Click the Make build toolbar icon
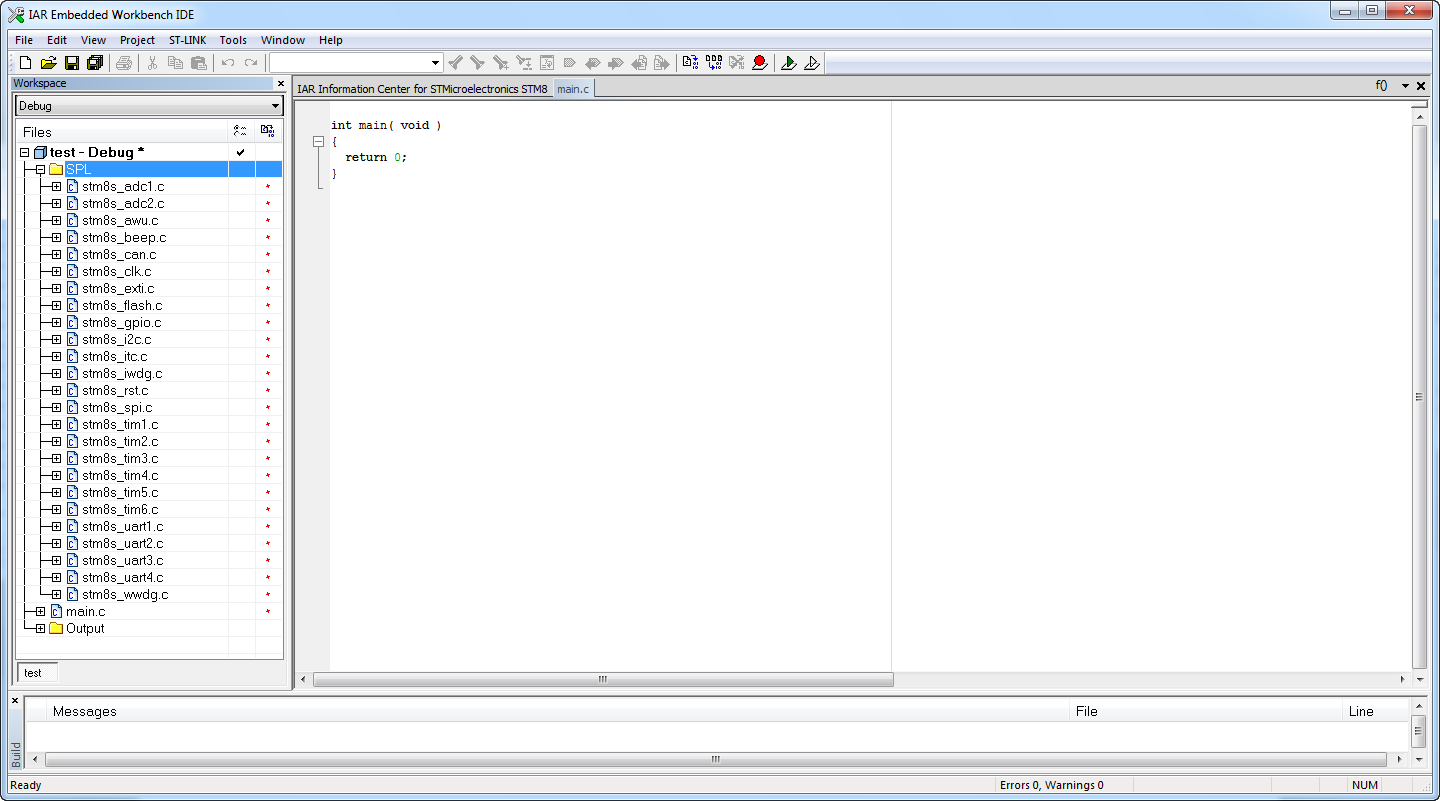Image resolution: width=1440 pixels, height=801 pixels. (x=714, y=63)
